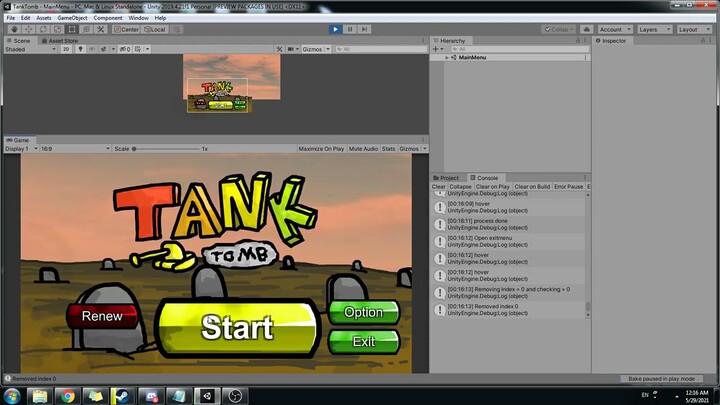Toggle Mute Audio in Game view

tap(363, 148)
